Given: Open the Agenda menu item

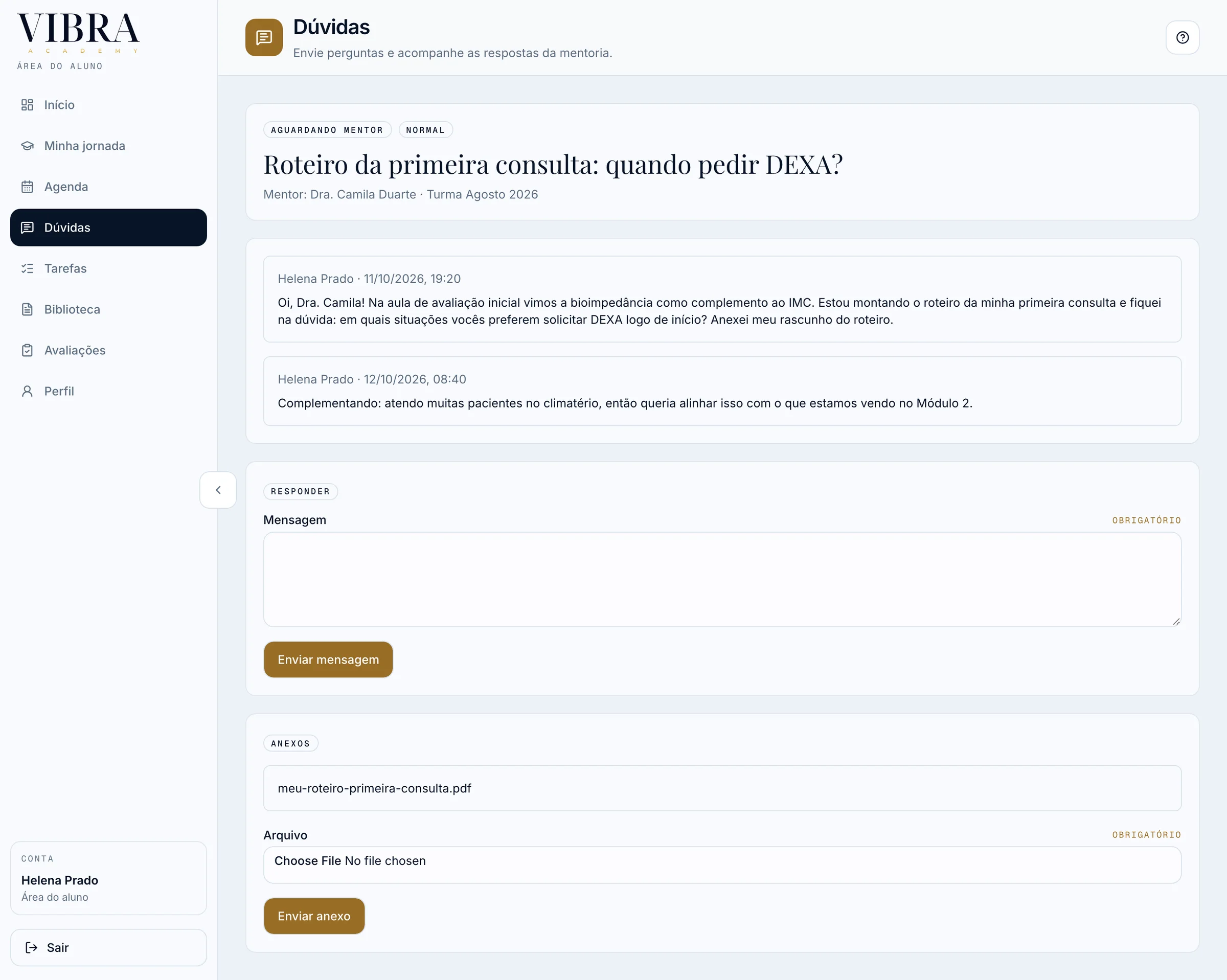Looking at the screenshot, I should (x=108, y=187).
